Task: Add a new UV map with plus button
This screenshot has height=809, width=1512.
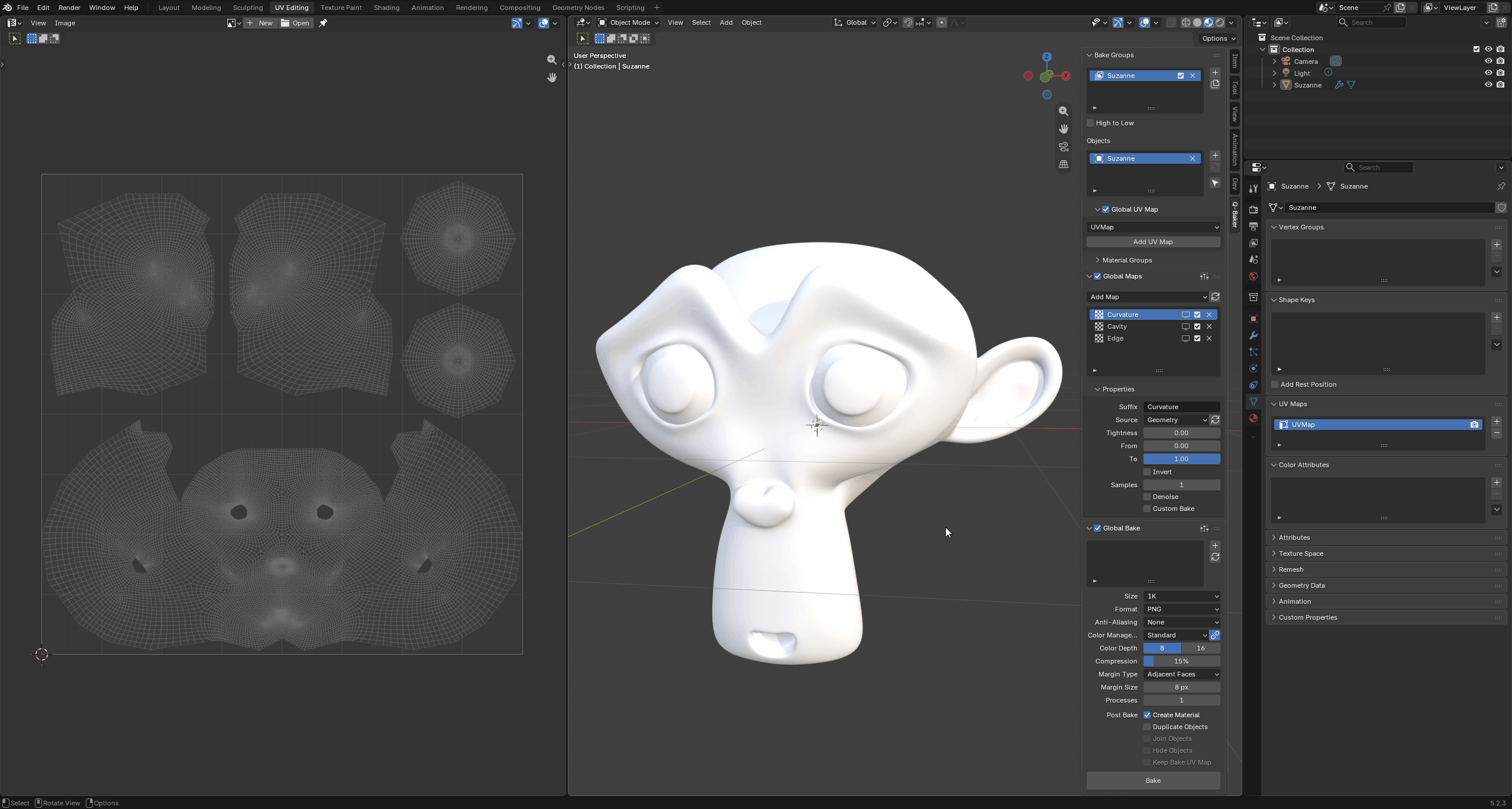Action: 1497,422
